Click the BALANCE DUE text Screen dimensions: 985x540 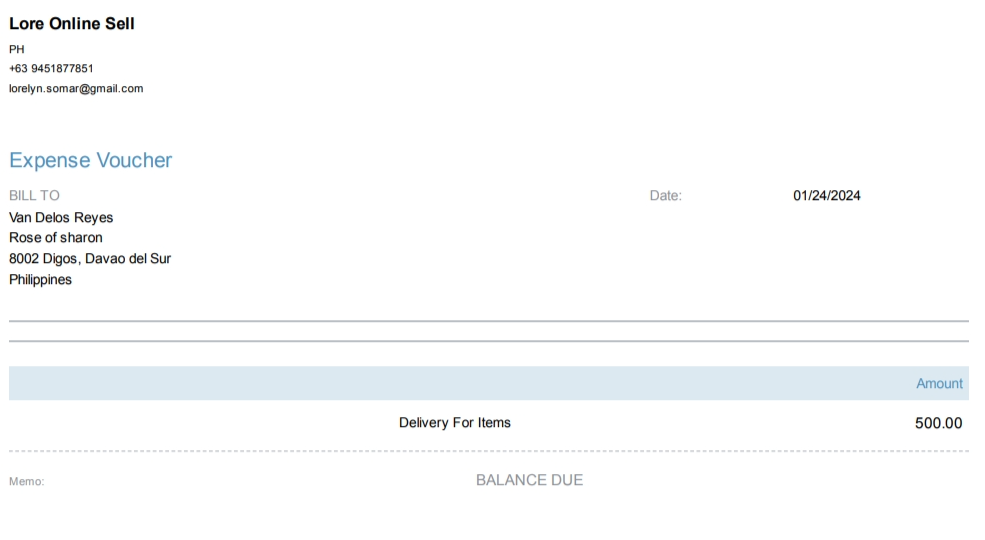[x=529, y=480]
